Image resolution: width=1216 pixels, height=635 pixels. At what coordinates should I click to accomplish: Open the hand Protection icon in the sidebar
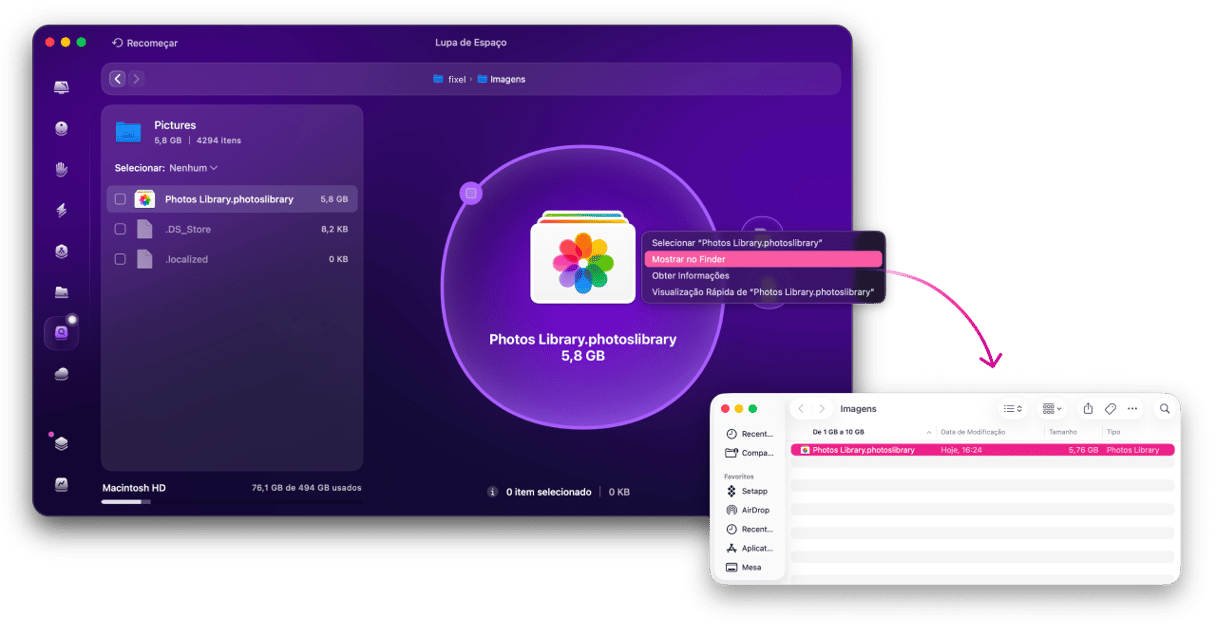click(x=62, y=169)
